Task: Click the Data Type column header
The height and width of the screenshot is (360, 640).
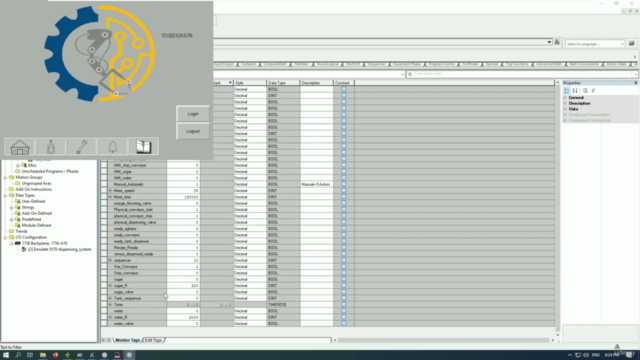Action: (284, 83)
